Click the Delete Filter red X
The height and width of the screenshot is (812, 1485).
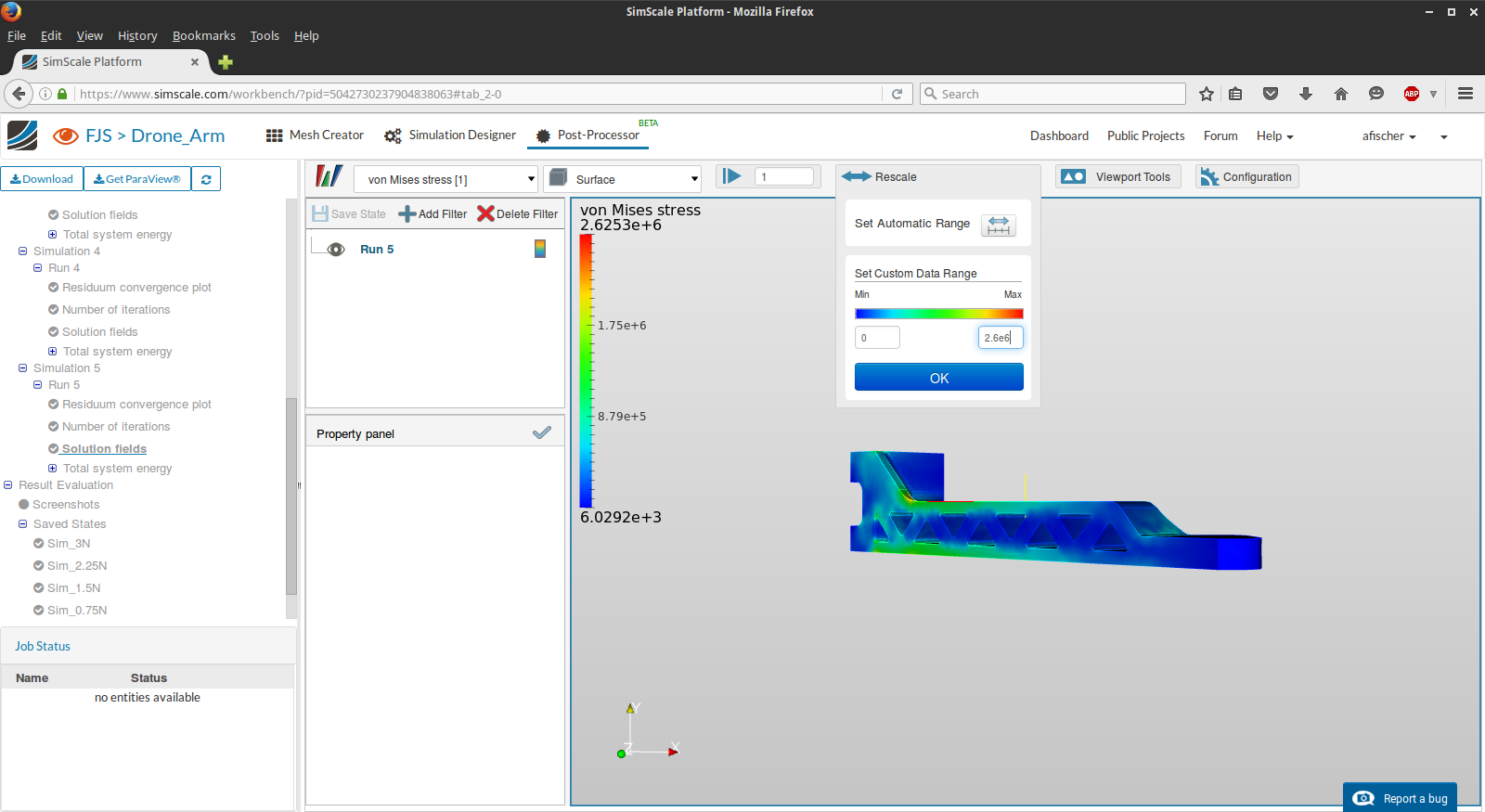[485, 214]
